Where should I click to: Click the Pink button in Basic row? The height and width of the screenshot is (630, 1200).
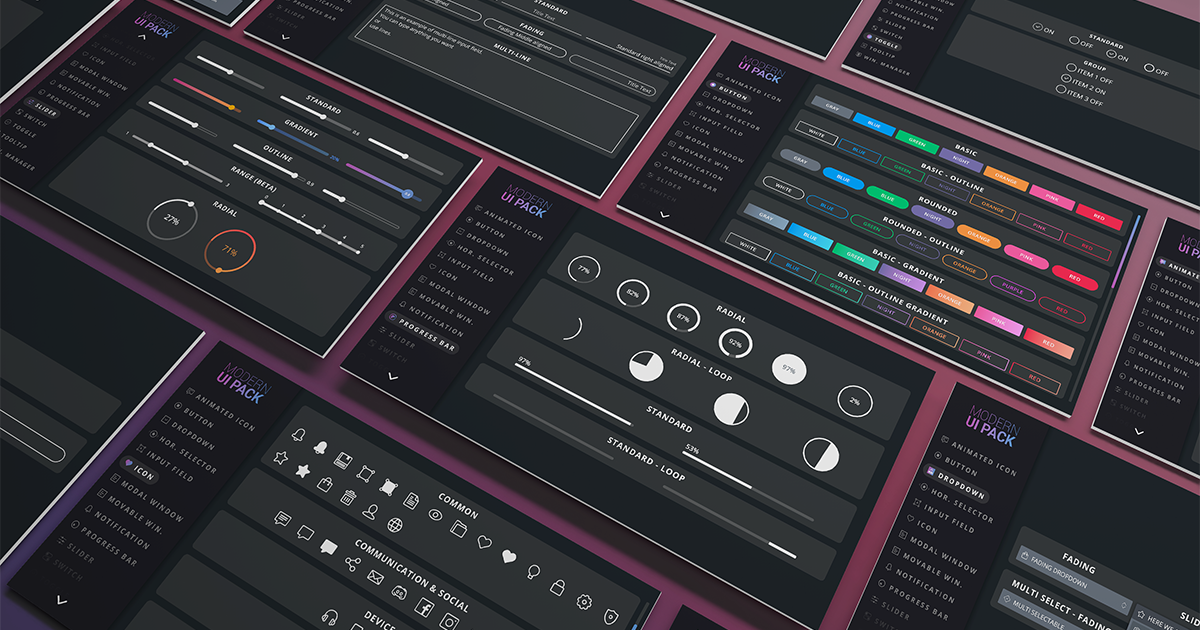(1052, 197)
